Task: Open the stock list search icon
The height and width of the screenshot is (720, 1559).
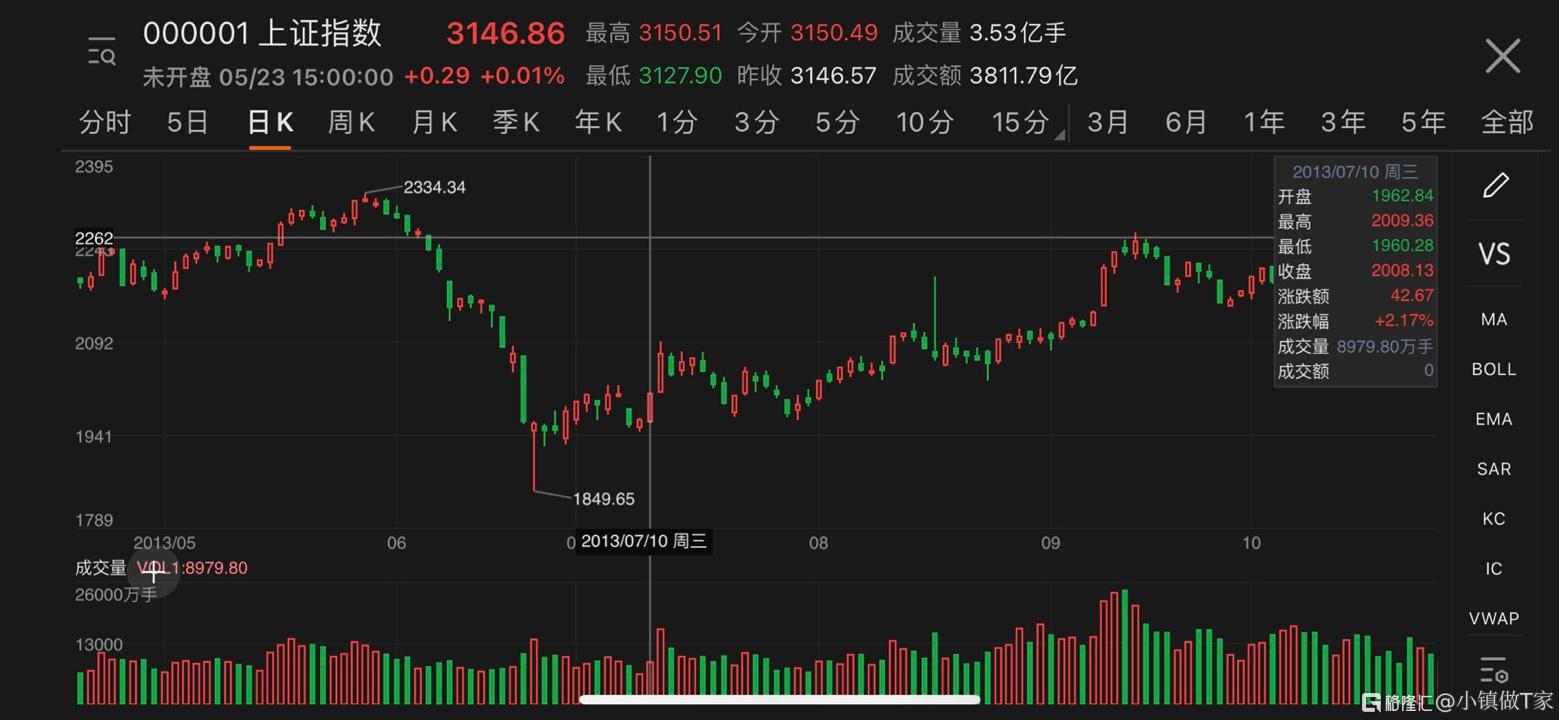Action: (102, 51)
